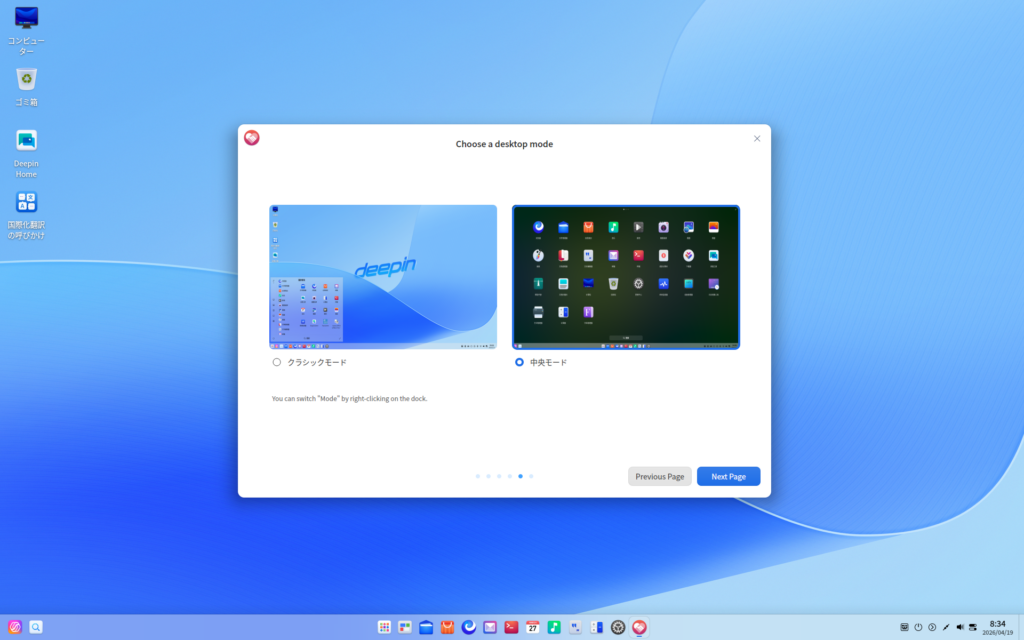Click the speaker volume icon in tray
Viewport: 1024px width, 640px height.
click(960, 627)
